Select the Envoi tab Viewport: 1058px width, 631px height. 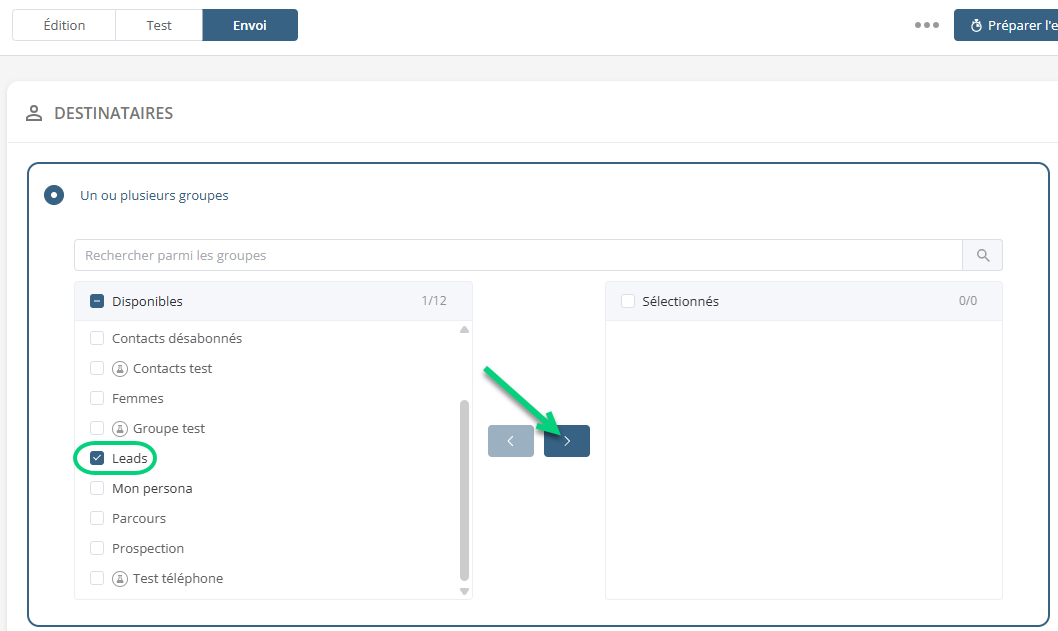coord(250,25)
